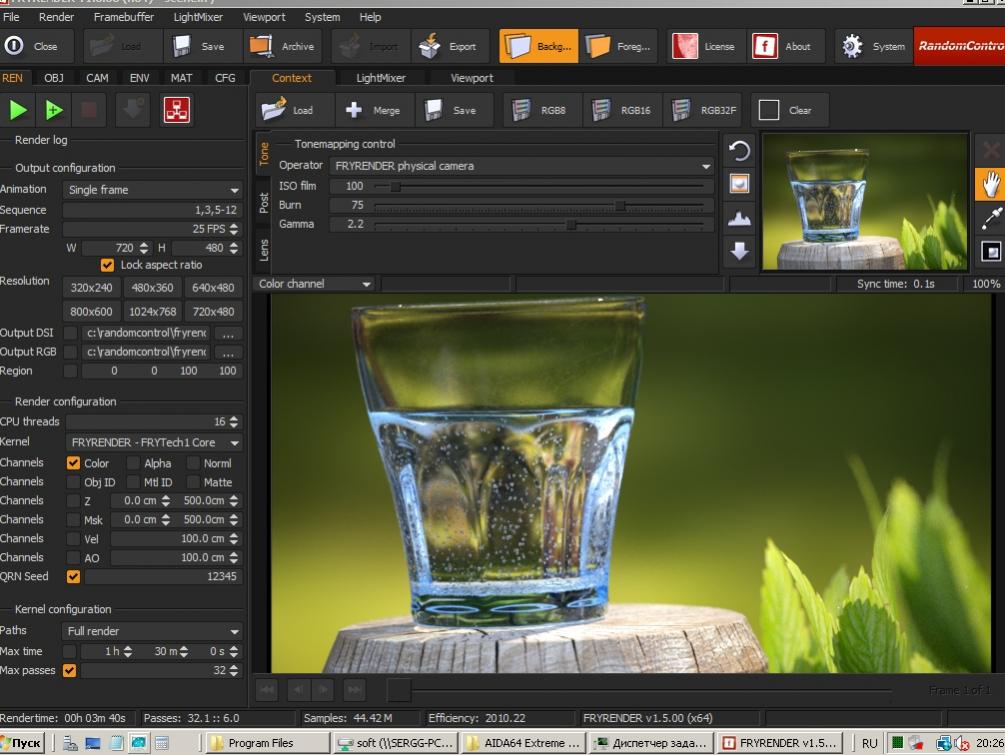Adjust the Framerate FPS stepper
1005x755 pixels.
coord(233,229)
